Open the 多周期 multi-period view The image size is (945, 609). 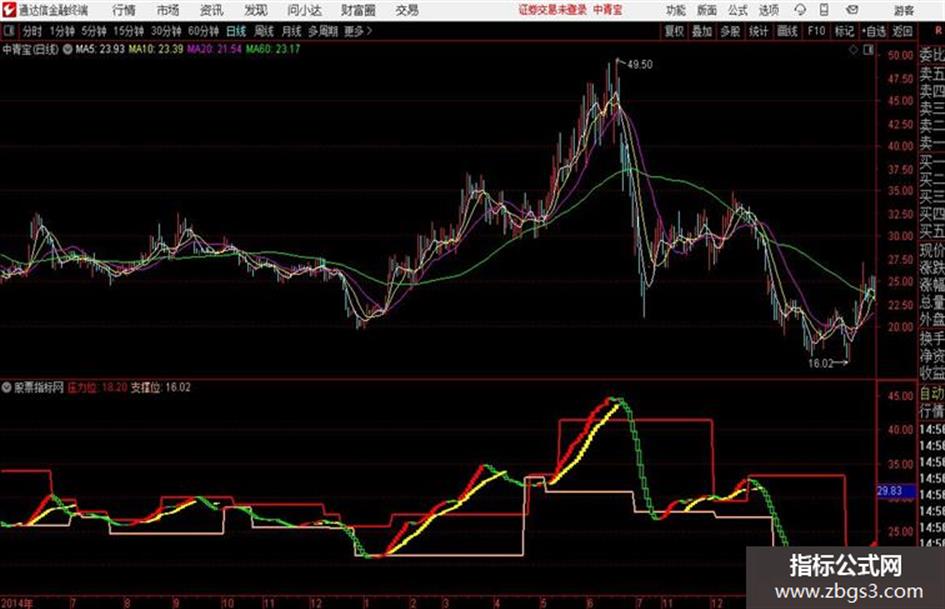click(323, 31)
